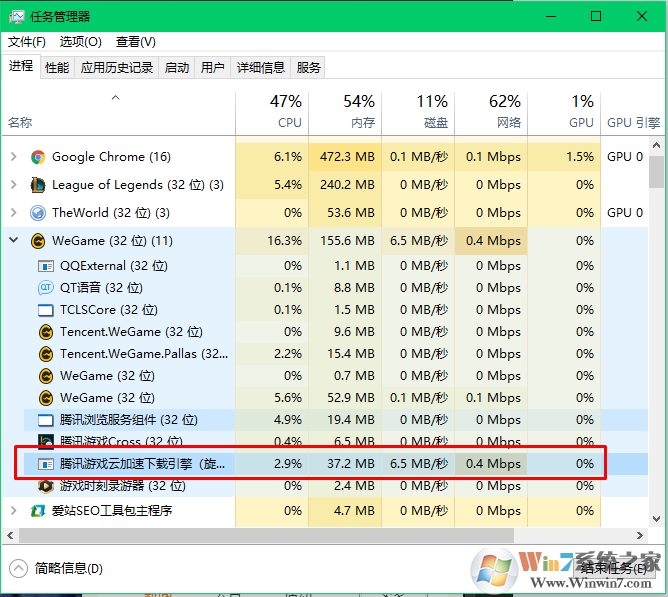Switch to the 用户 tab
Image resolution: width=668 pixels, height=597 pixels.
(x=213, y=67)
